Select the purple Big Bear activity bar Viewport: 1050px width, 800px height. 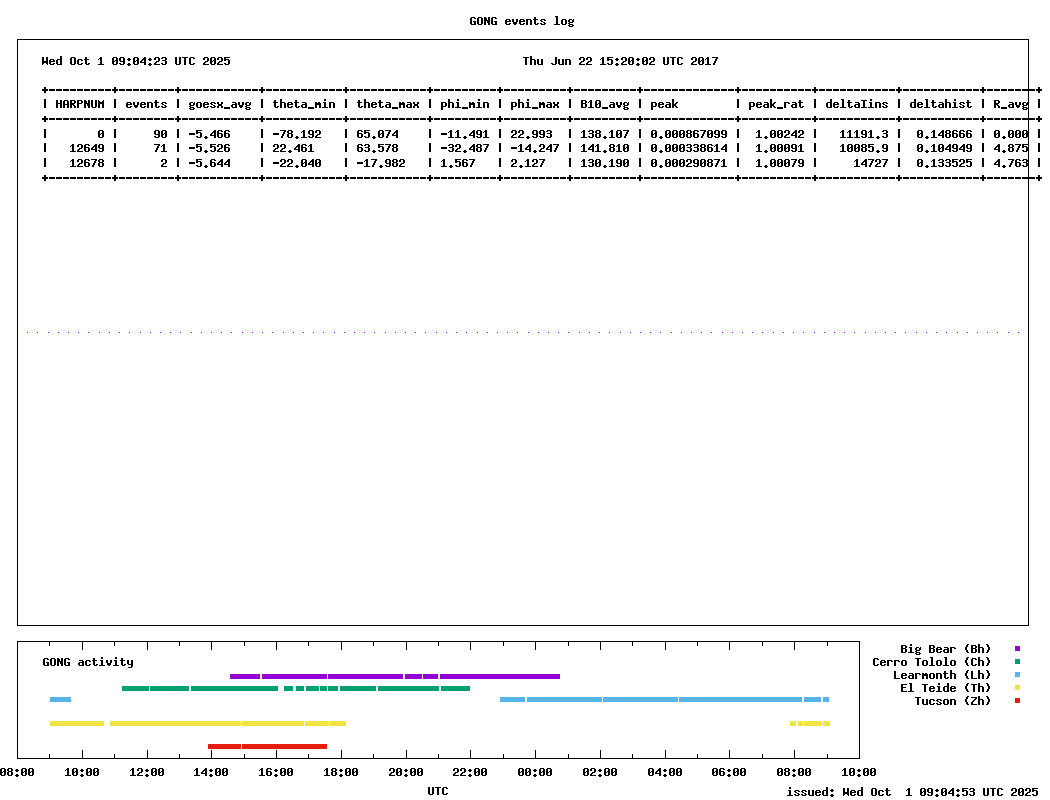pyautogui.click(x=394, y=676)
